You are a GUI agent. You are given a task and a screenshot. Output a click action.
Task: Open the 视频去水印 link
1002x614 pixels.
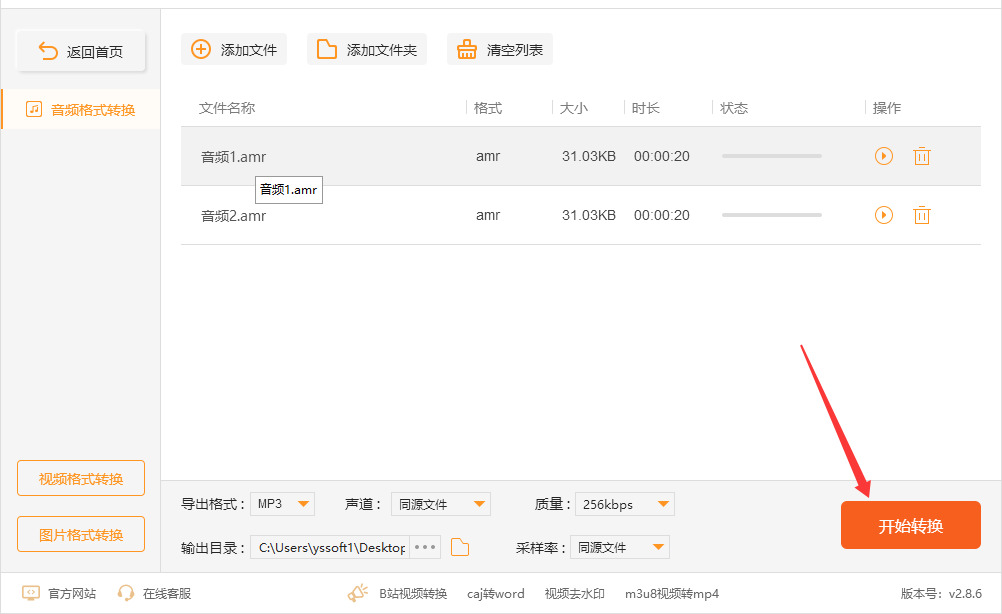[x=574, y=594]
